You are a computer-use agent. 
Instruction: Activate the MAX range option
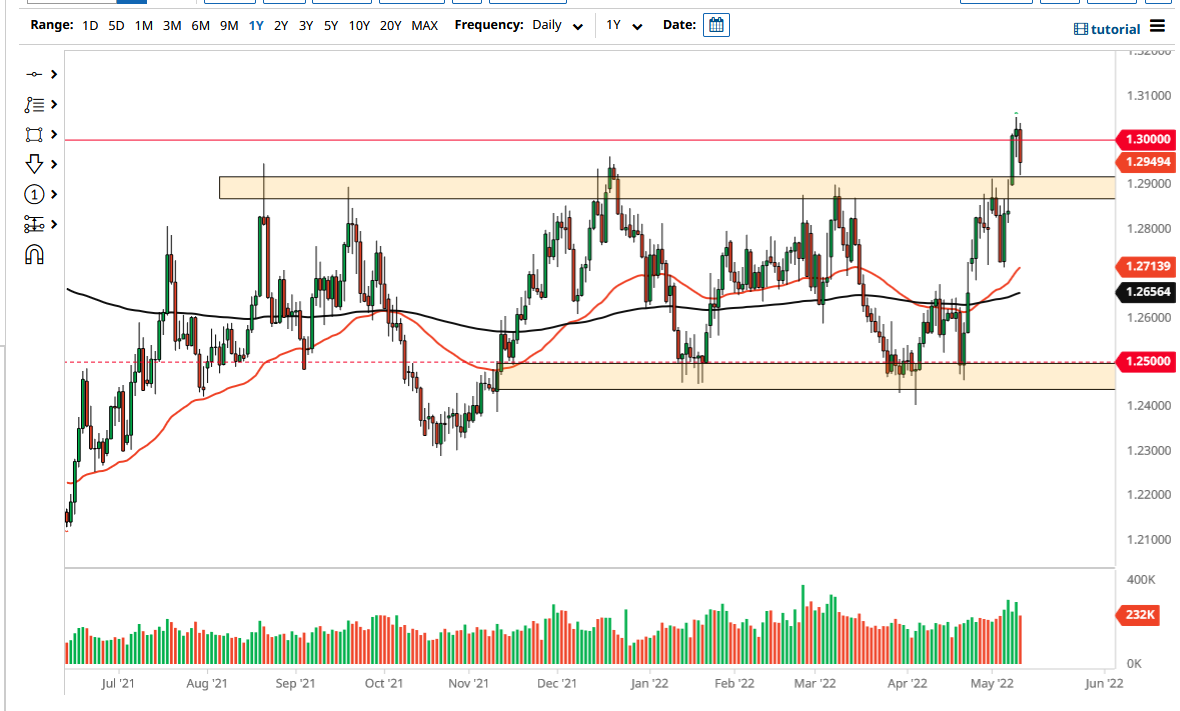[x=424, y=24]
